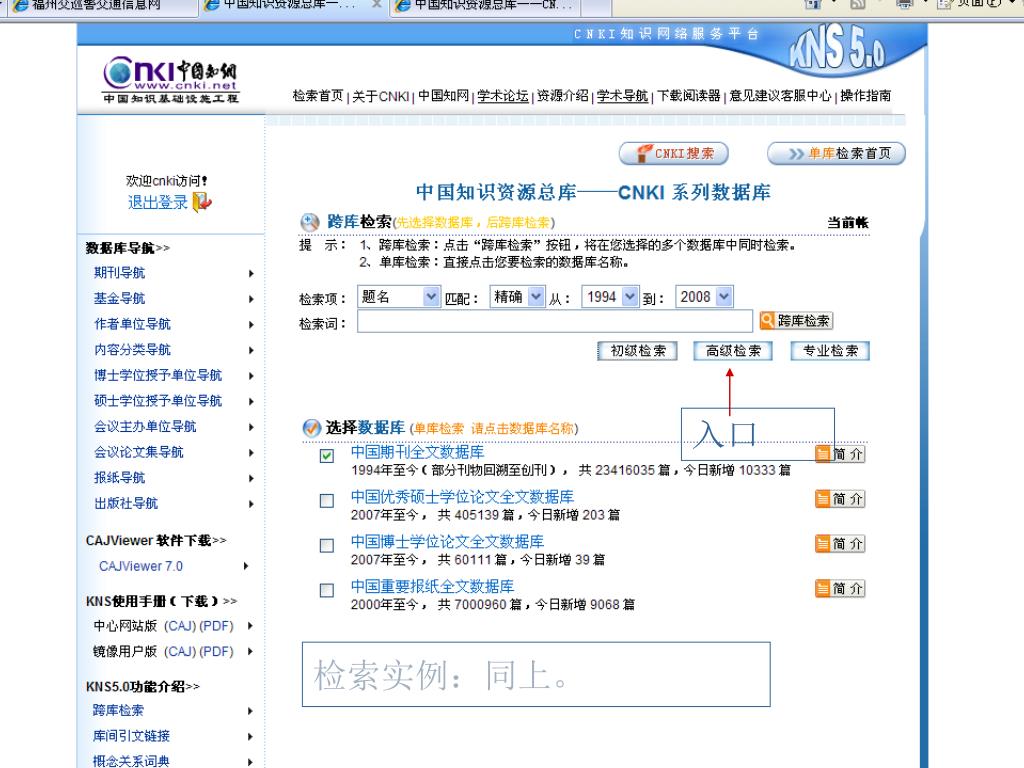This screenshot has height=768, width=1024.
Task: Open 中国博士学位论文全文数据库 link
Action: 447,541
